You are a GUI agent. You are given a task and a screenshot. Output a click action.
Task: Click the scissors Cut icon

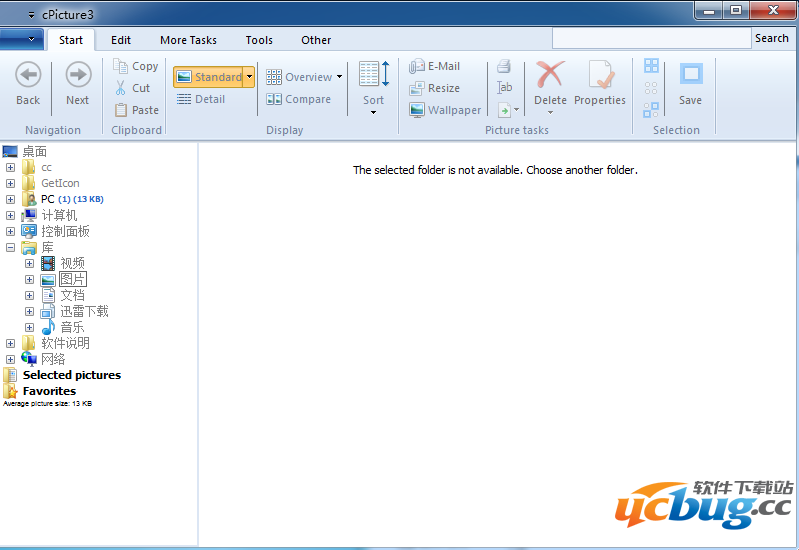pyautogui.click(x=121, y=88)
